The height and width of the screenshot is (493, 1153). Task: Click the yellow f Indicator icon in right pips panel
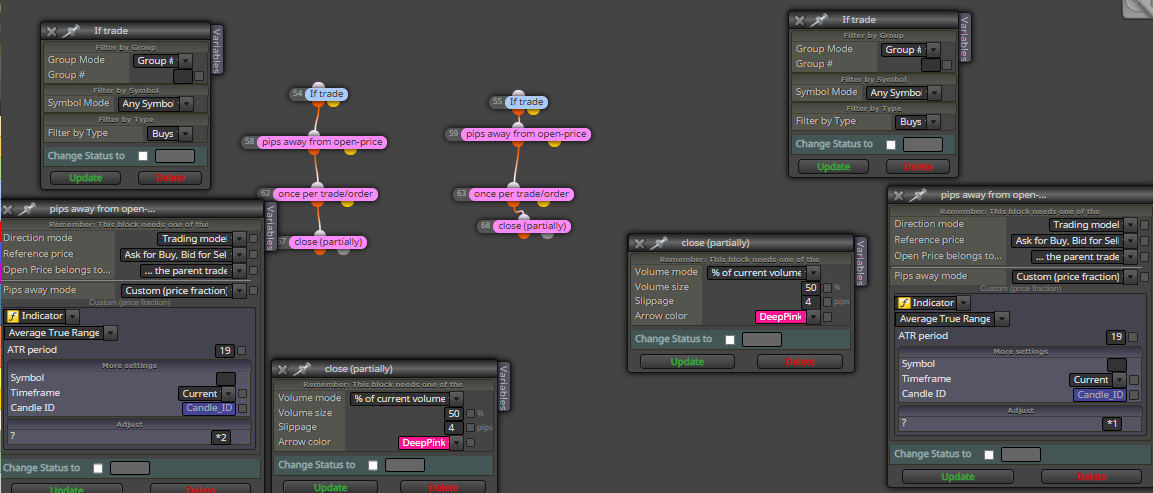coord(903,302)
